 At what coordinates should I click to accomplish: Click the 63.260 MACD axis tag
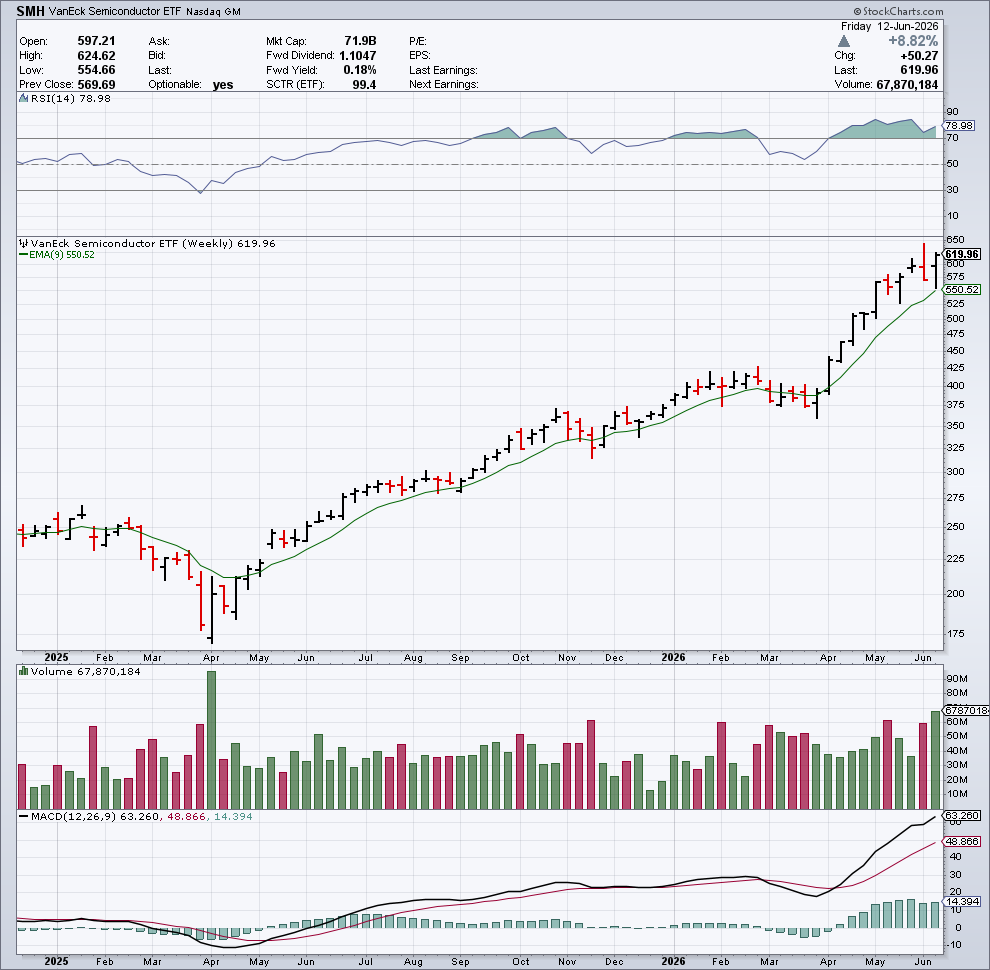[x=962, y=816]
